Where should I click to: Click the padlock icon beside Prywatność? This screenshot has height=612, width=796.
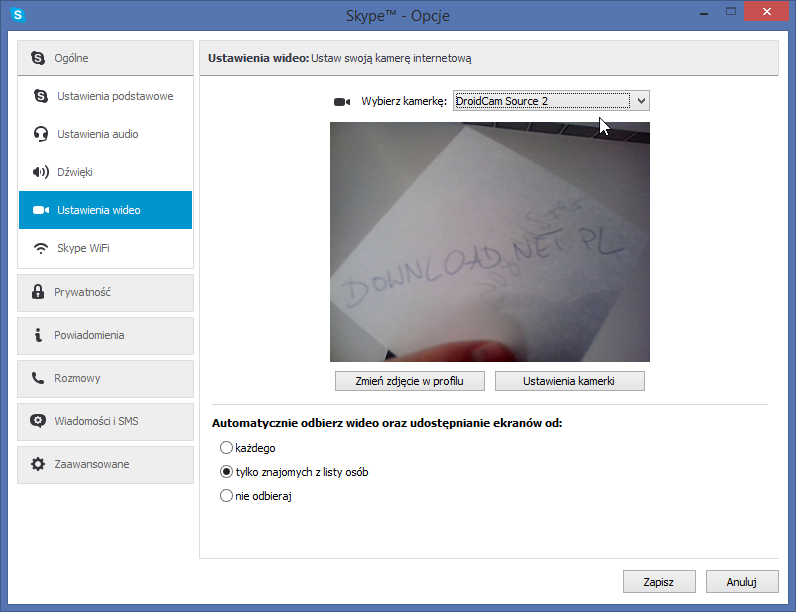(38, 292)
